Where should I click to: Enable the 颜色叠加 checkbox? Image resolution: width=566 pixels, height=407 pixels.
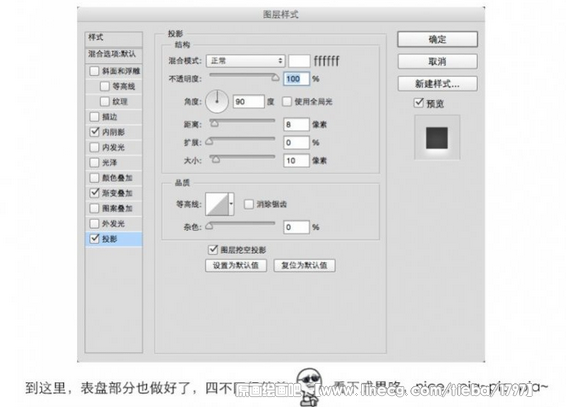[94, 178]
